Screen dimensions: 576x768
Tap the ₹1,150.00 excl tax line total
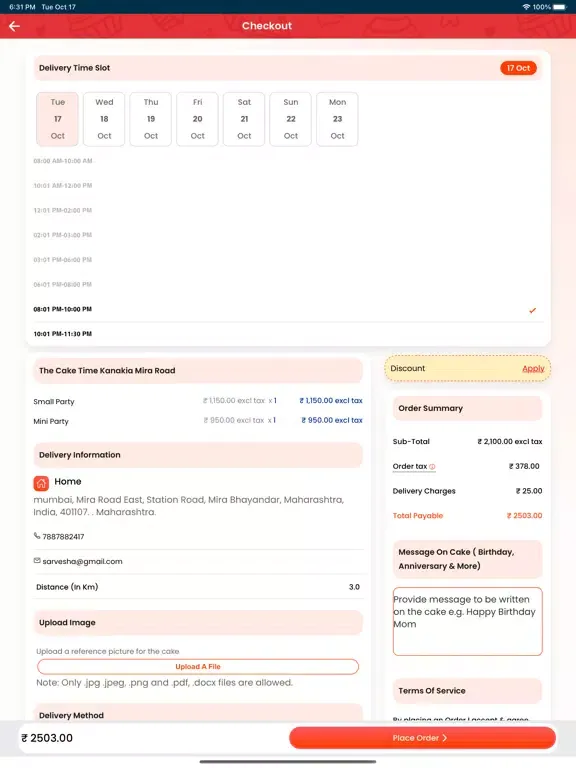[331, 401]
